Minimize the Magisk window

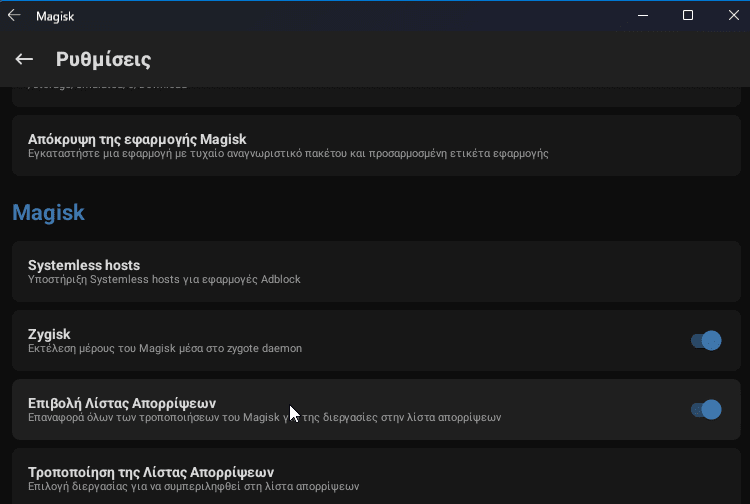[x=643, y=15]
